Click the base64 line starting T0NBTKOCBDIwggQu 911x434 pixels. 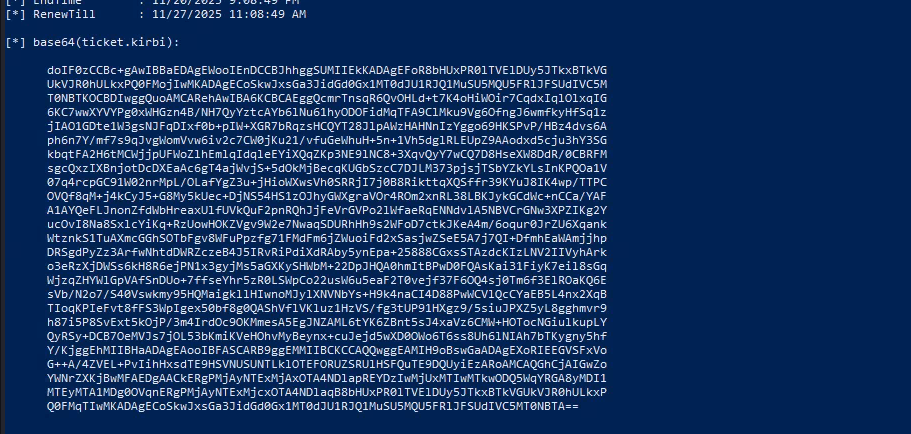click(327, 98)
